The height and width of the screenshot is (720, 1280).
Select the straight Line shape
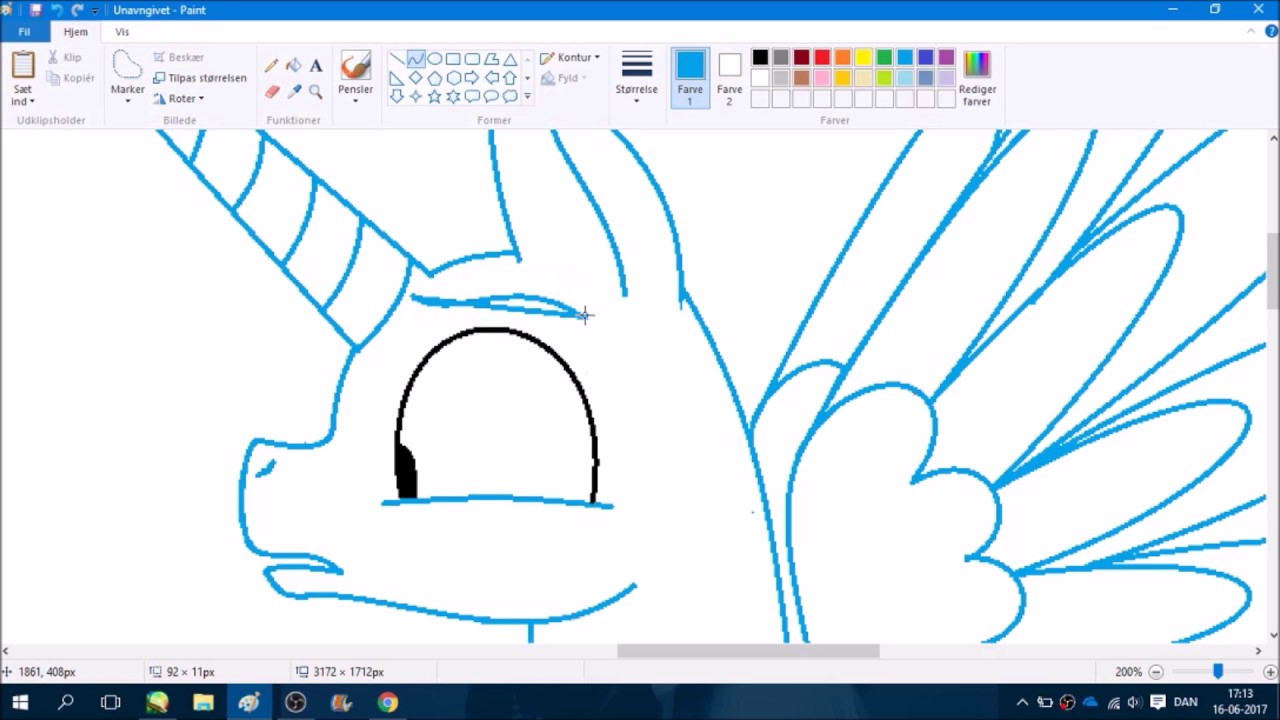[x=396, y=59]
